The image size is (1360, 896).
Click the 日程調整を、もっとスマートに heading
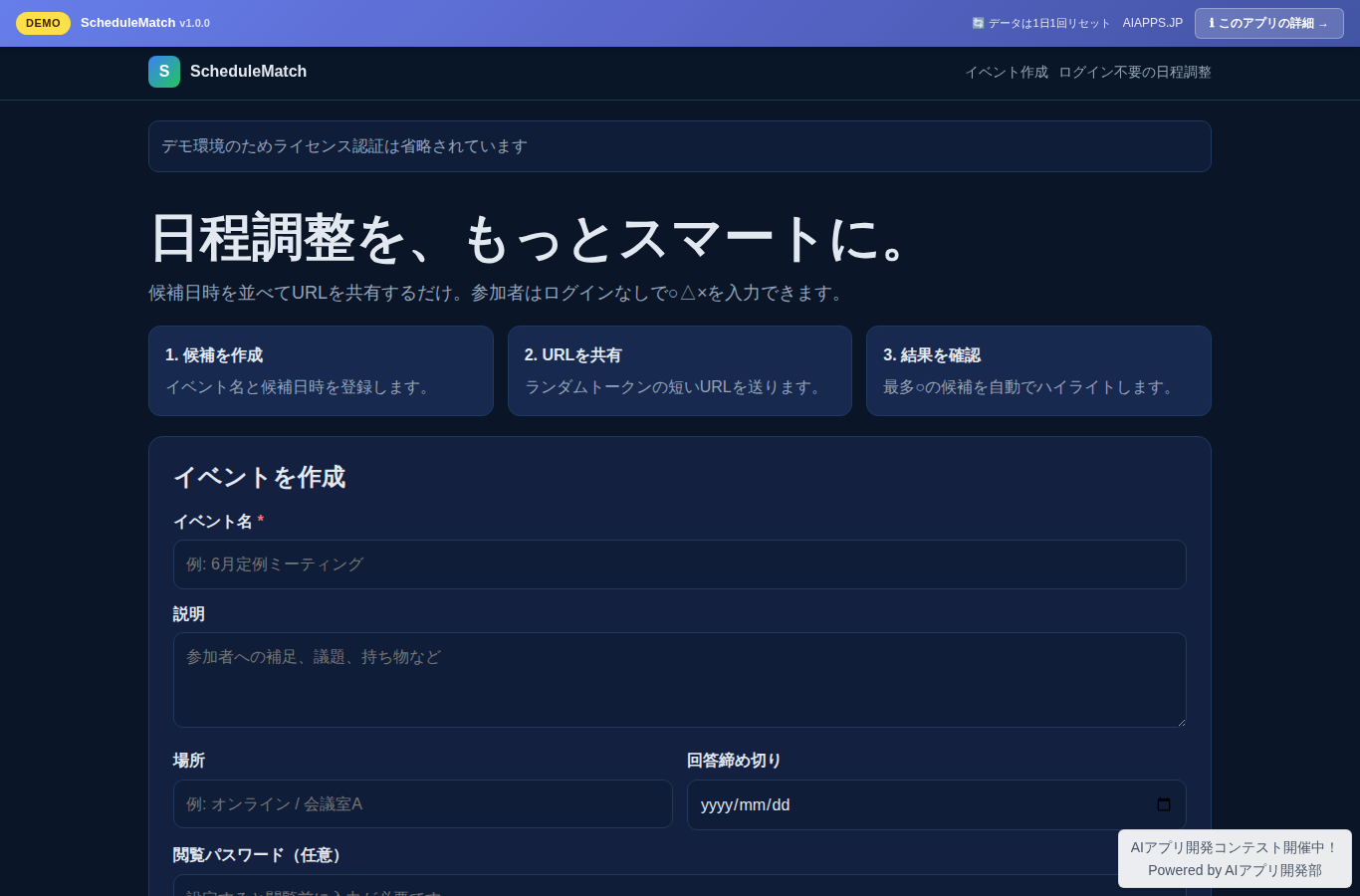click(528, 239)
